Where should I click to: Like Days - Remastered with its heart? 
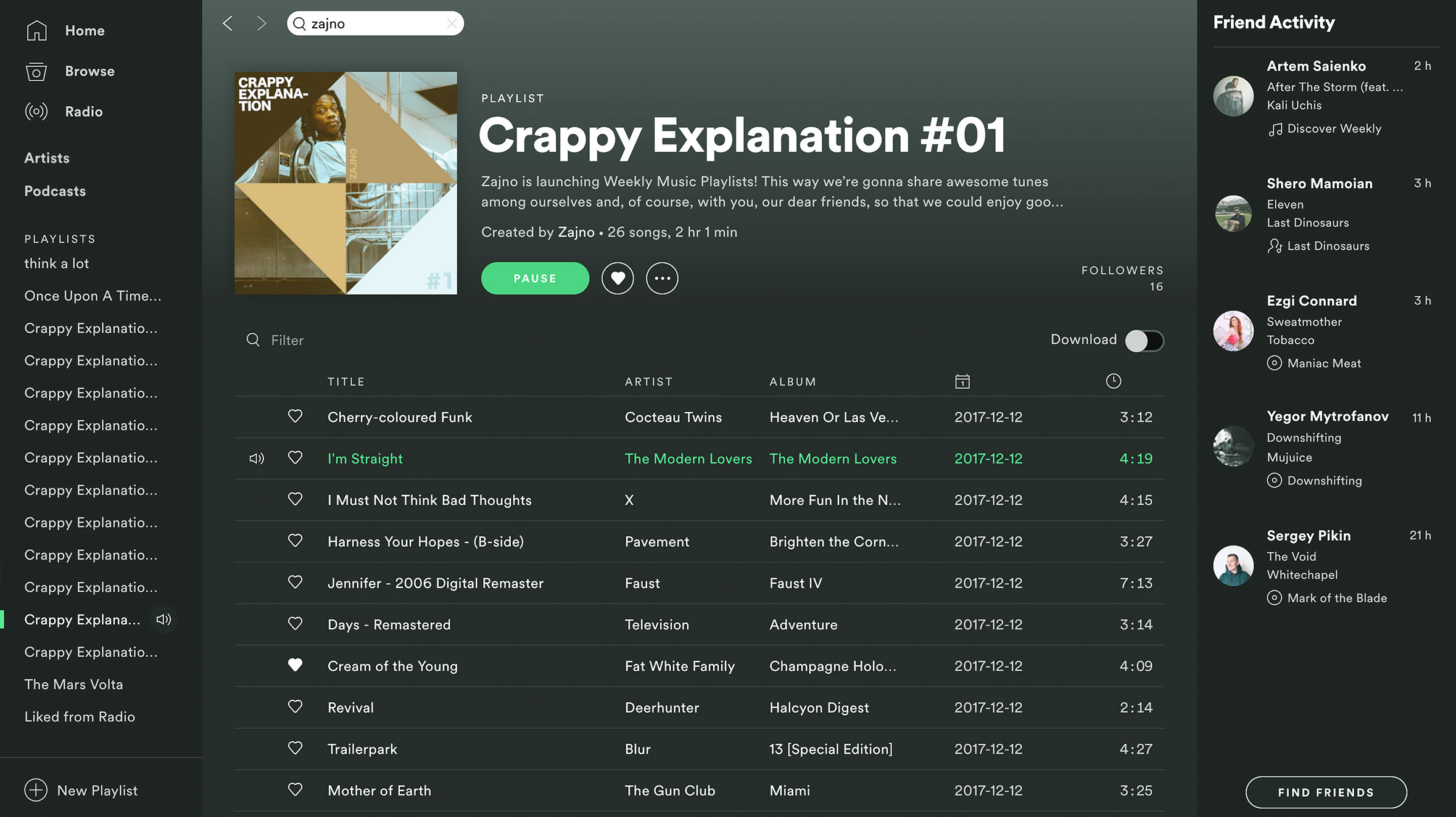(x=296, y=624)
